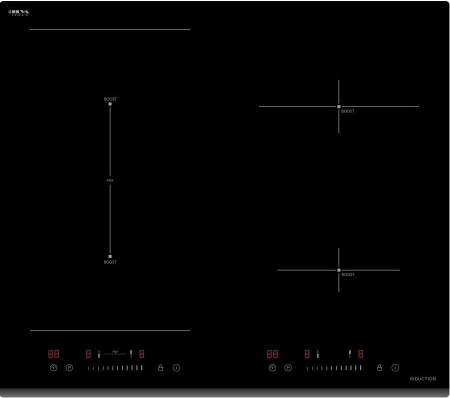Screen dimensions: 450x398
Task: Select the right panel's first zone selector bar
Action: tap(318, 354)
